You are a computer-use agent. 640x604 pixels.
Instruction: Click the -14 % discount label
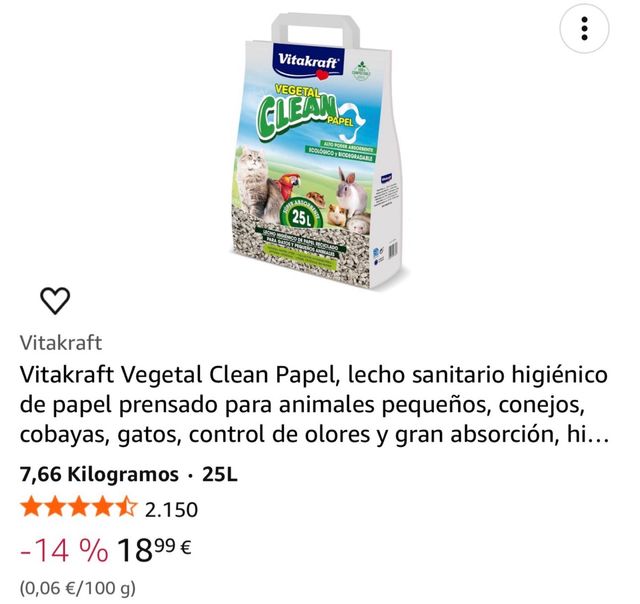(x=64, y=550)
